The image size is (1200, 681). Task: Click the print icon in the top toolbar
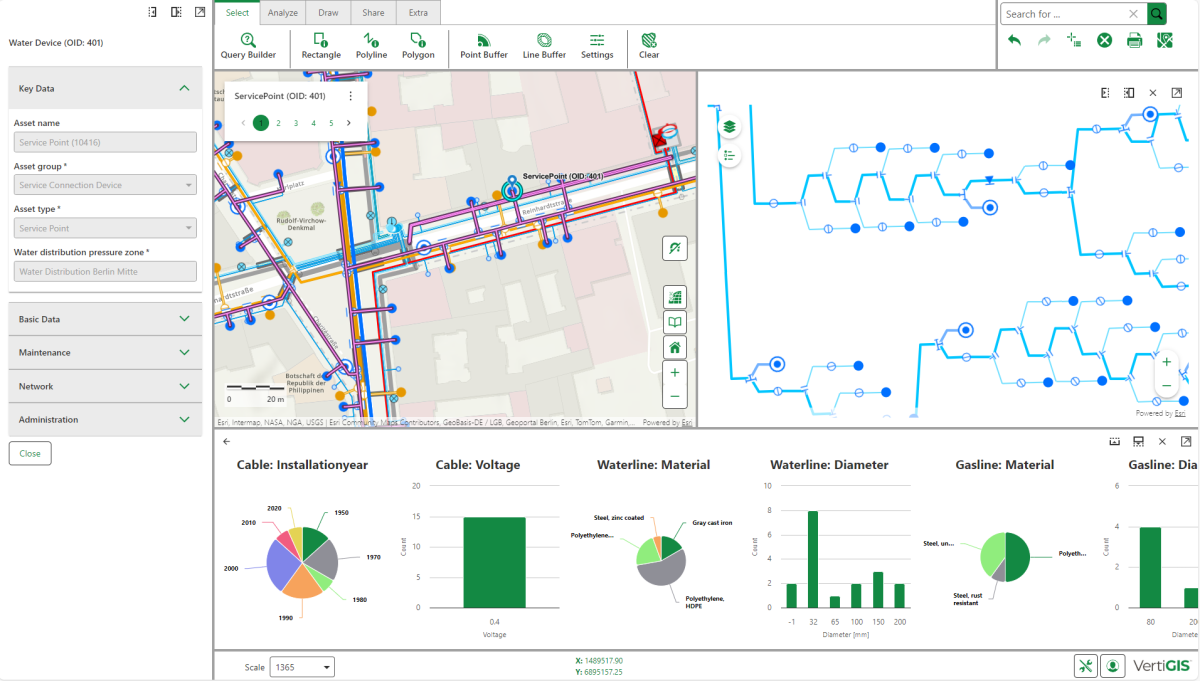pyautogui.click(x=1134, y=40)
